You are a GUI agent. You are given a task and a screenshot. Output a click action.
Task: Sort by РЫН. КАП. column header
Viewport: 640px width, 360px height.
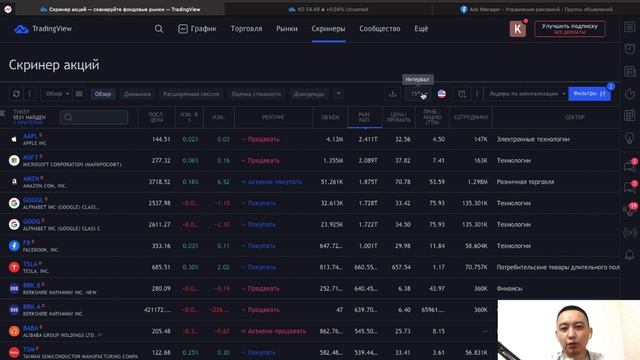pyautogui.click(x=364, y=117)
